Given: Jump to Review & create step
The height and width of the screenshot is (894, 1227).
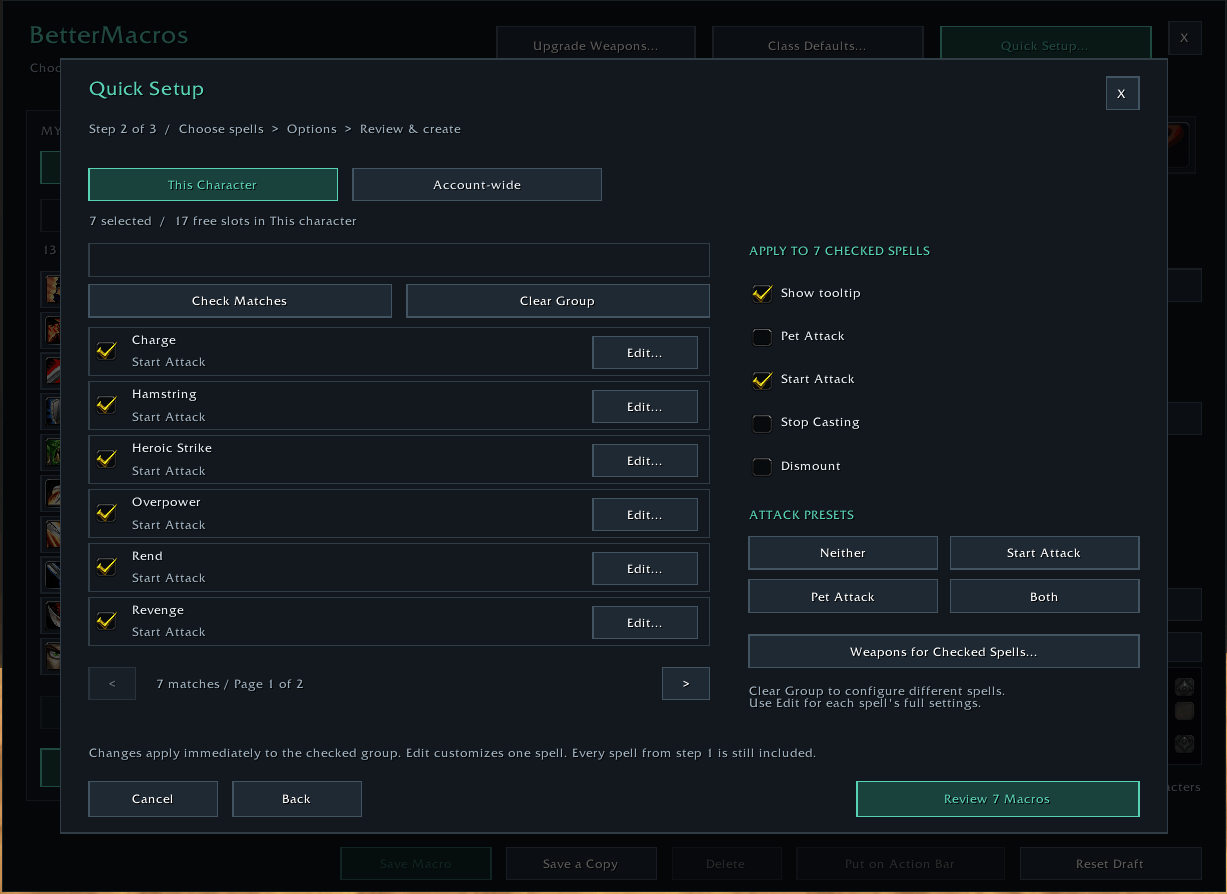Looking at the screenshot, I should point(410,129).
